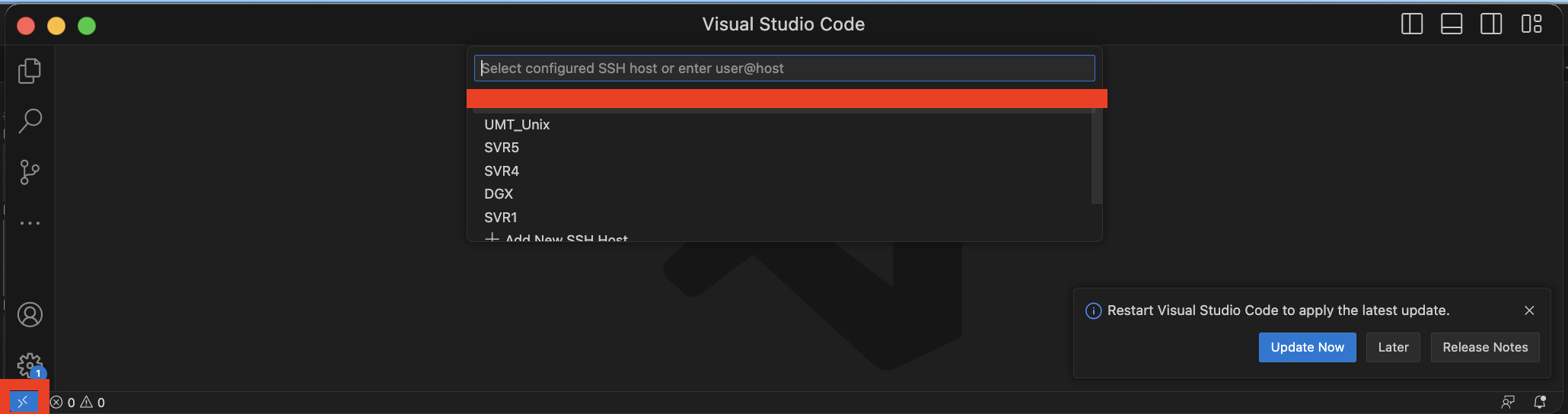The width and height of the screenshot is (1568, 414).
Task: Select the UMT_Unix SSH host
Action: click(782, 124)
